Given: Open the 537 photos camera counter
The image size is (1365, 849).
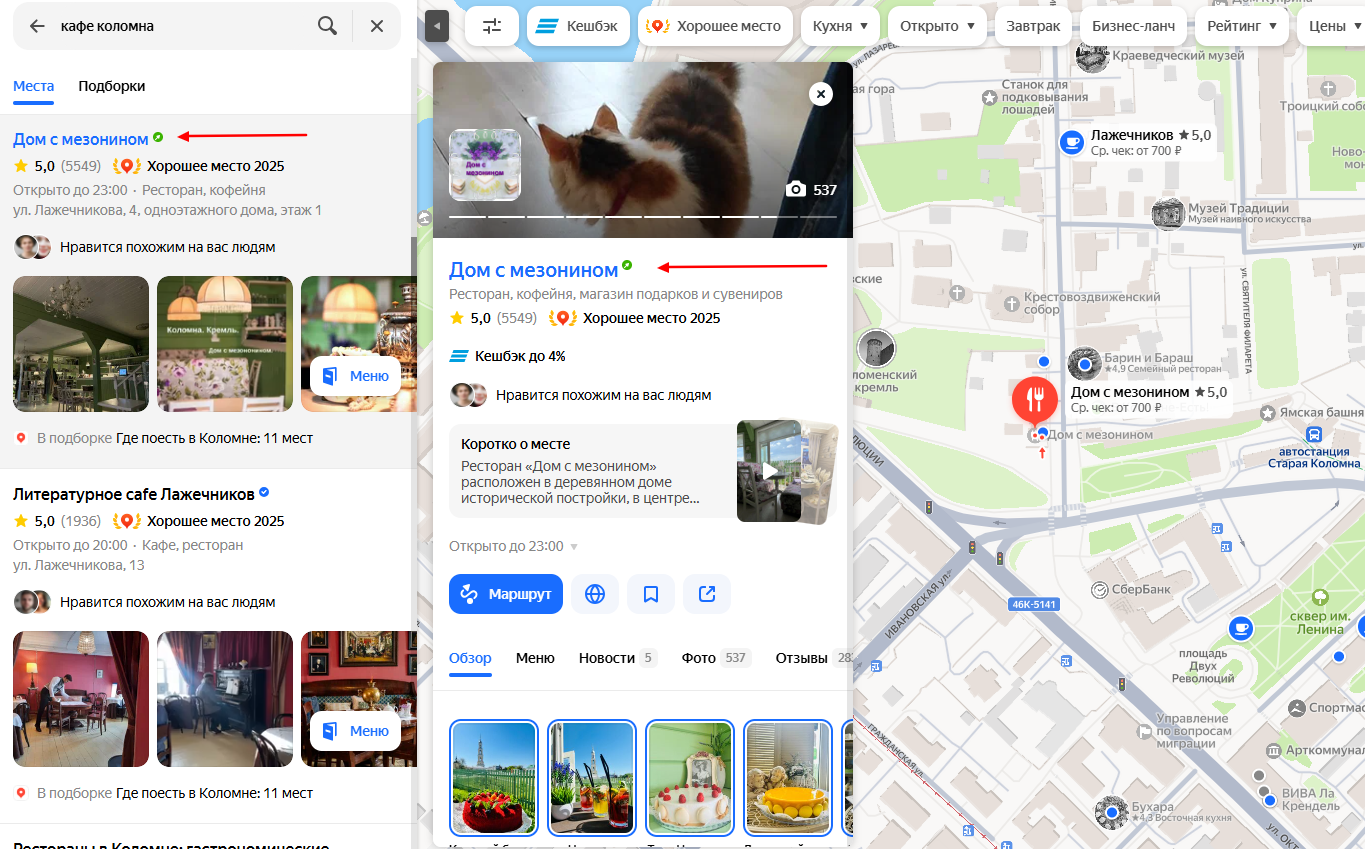Looking at the screenshot, I should pos(811,189).
